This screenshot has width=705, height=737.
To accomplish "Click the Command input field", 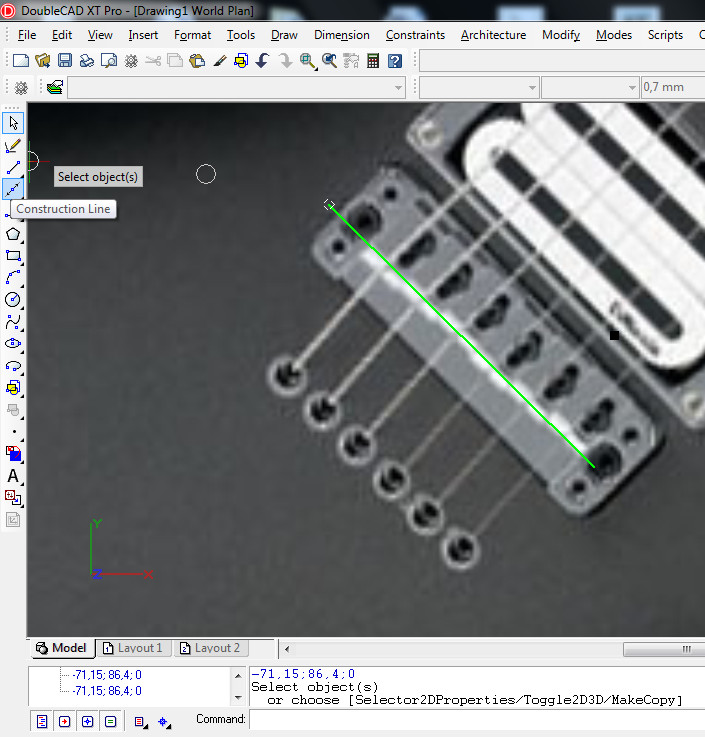I will point(476,719).
